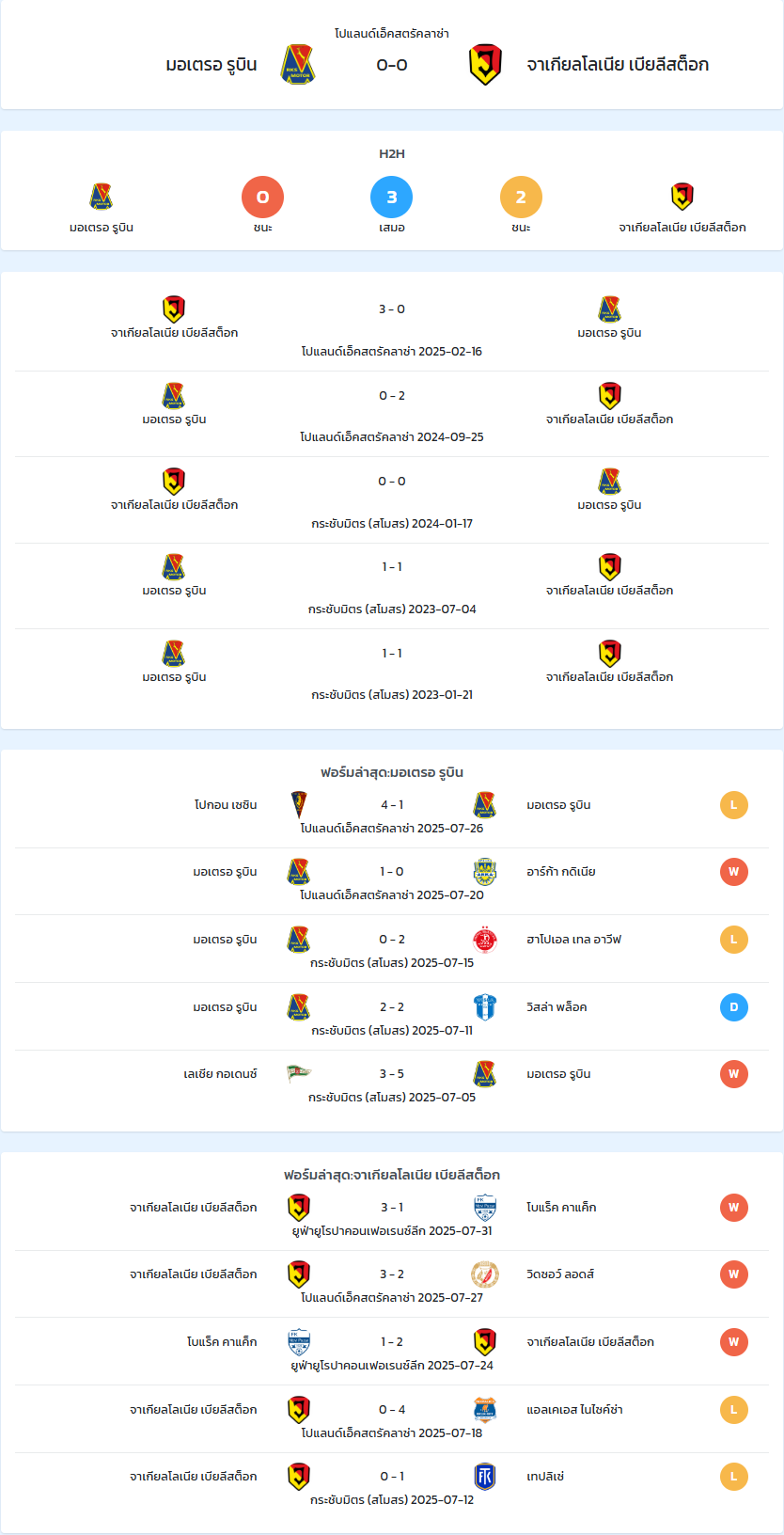This screenshot has width=784, height=1535.
Task: Click the blue D badge for Wisła match
Action: click(x=734, y=1007)
